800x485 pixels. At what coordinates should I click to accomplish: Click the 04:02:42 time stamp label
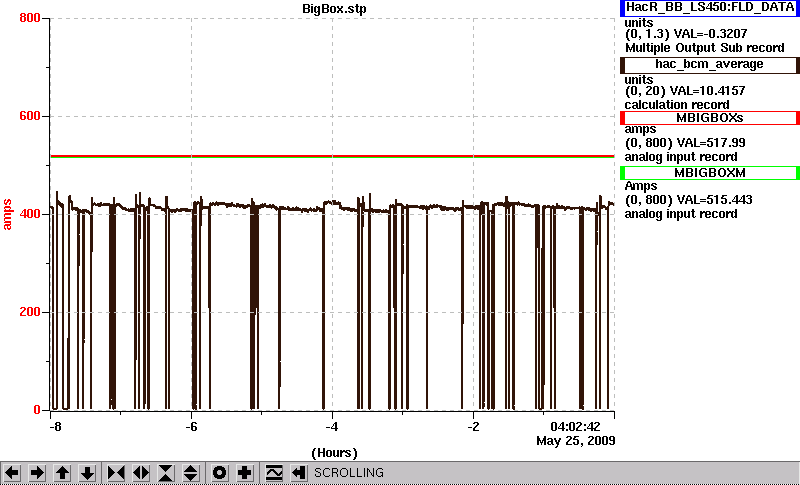tap(576, 426)
